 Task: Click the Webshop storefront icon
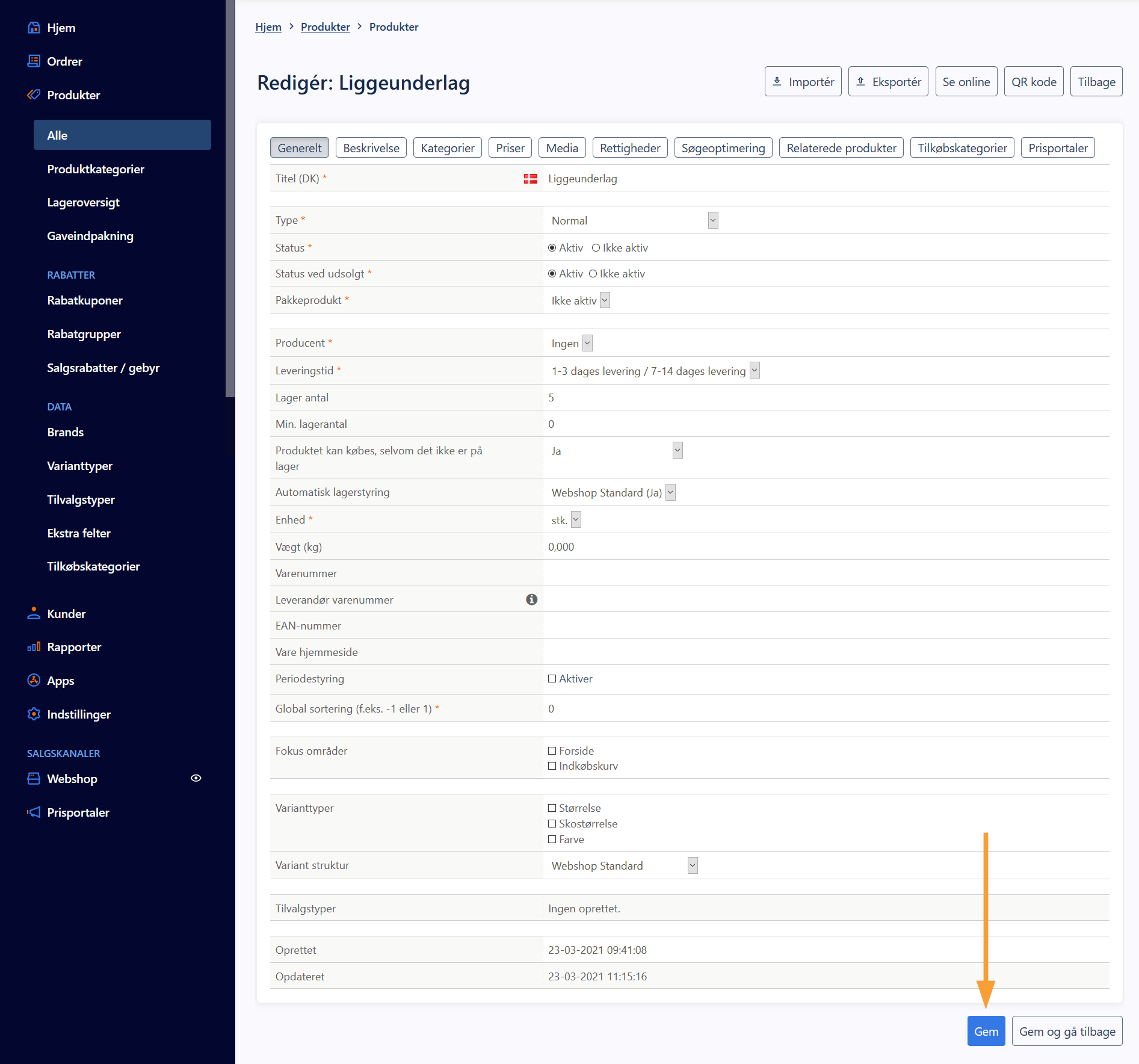34,779
